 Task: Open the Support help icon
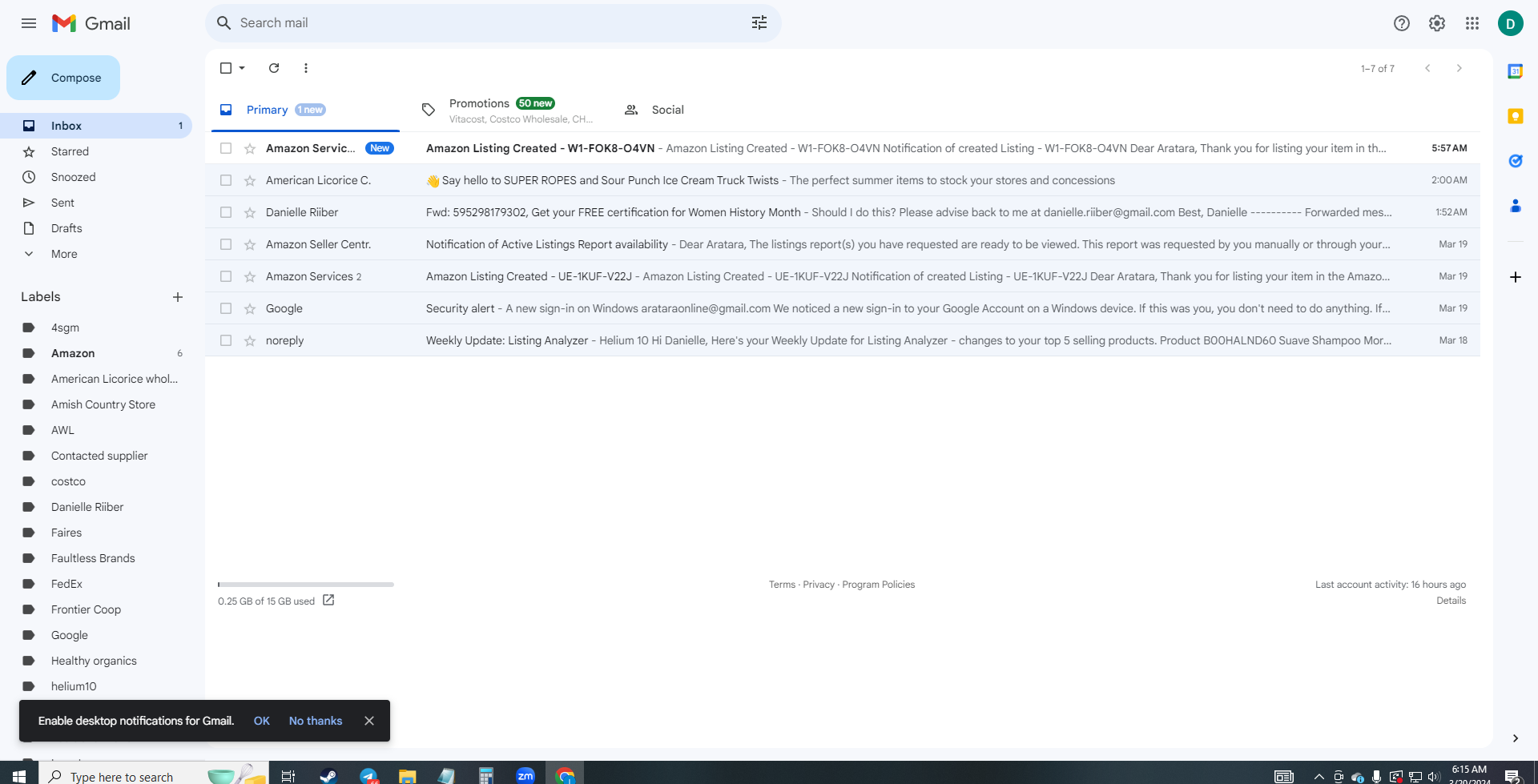point(1402,23)
